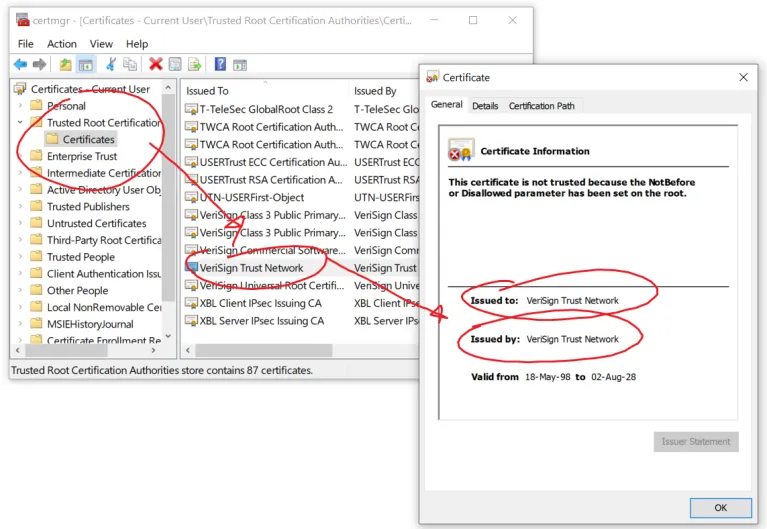Expand the Client Authentication Issuers node
The width and height of the screenshot is (767, 529).
pos(20,274)
